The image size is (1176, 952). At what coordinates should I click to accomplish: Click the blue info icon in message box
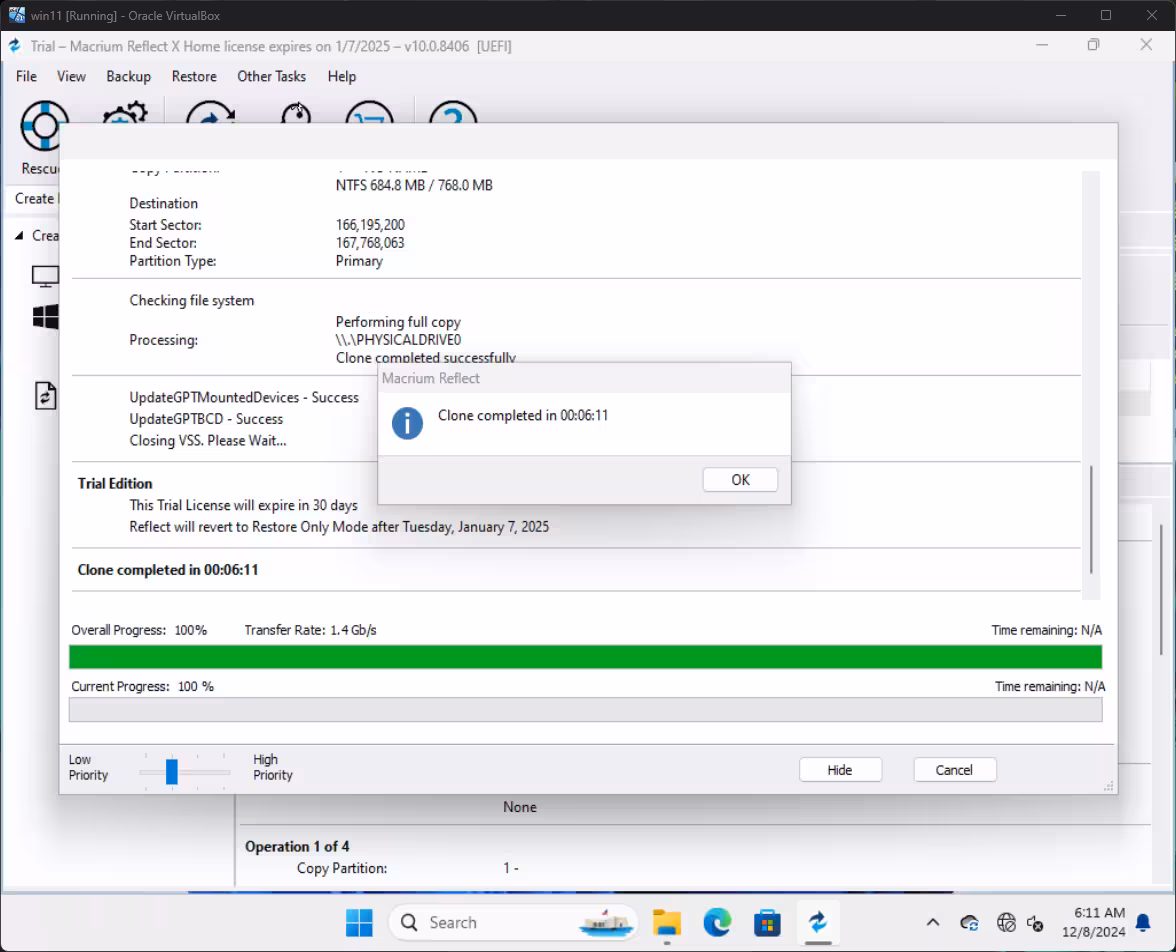click(407, 423)
